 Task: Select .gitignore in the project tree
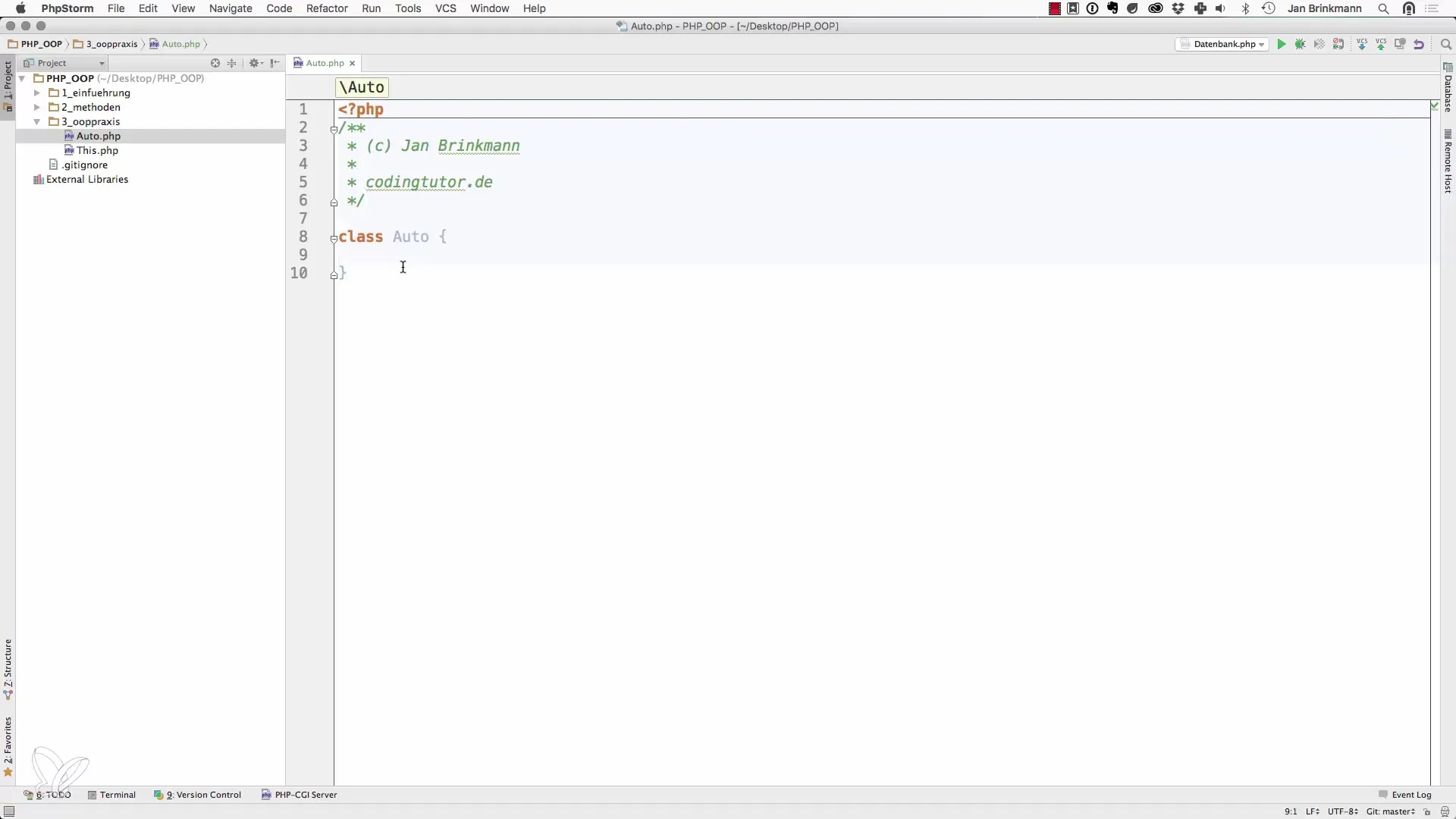click(x=79, y=165)
